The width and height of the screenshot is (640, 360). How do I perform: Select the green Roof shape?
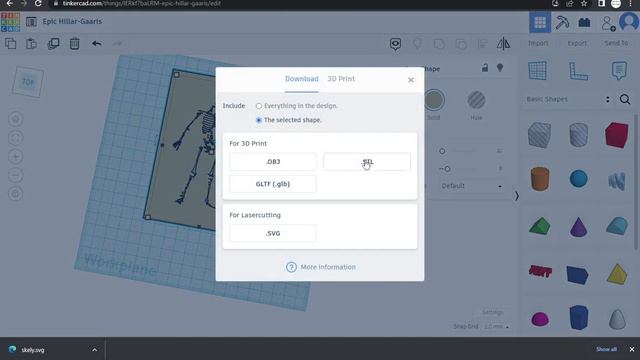click(540, 226)
